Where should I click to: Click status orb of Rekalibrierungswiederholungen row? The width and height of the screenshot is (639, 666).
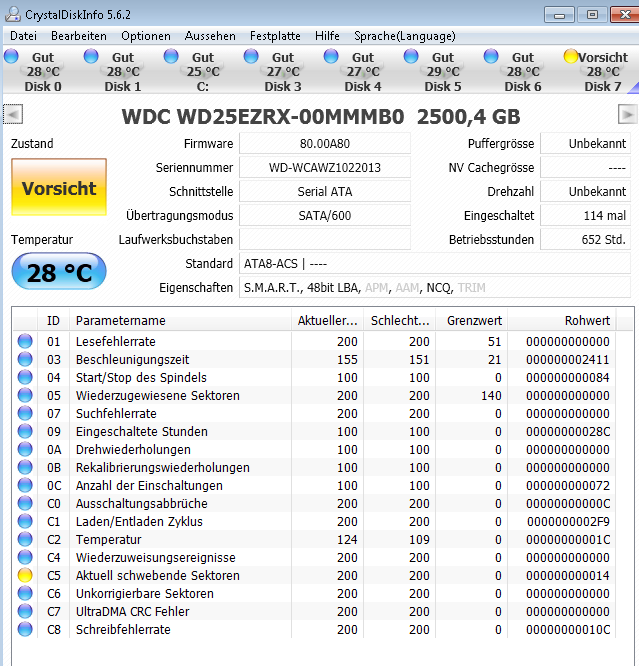pyautogui.click(x=25, y=467)
